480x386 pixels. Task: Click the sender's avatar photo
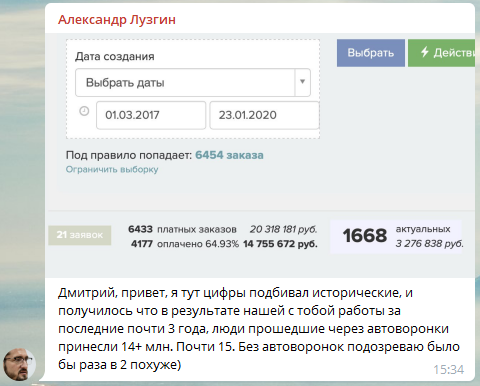click(19, 365)
